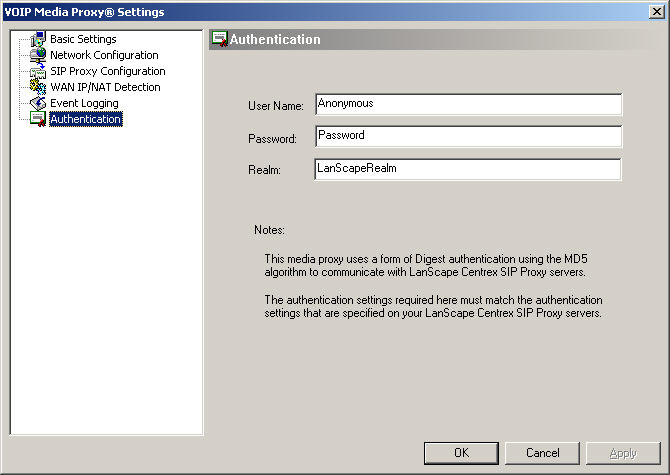Click the WAN IP/NAT Detection gears icon
The height and width of the screenshot is (475, 670).
pyautogui.click(x=38, y=87)
